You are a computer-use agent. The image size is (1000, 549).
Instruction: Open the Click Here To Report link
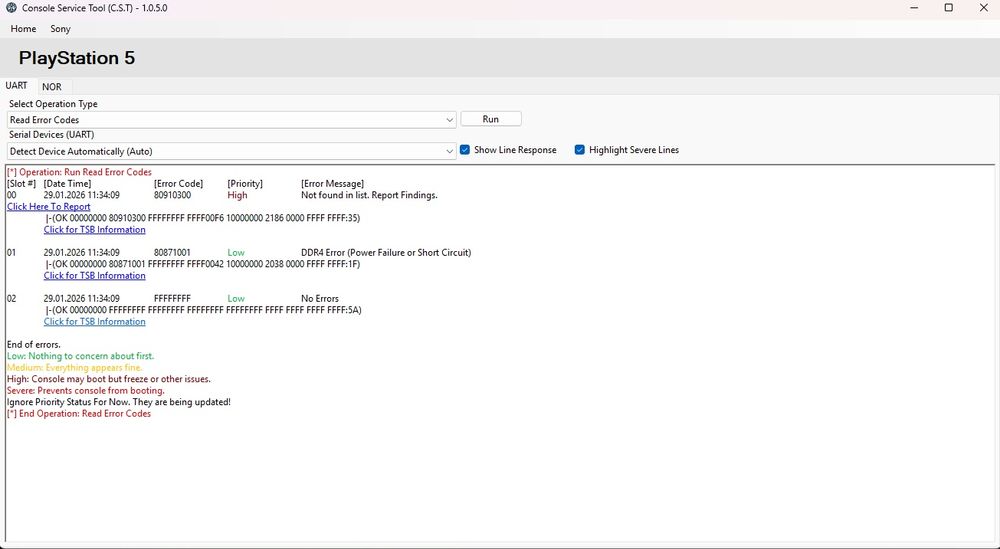pyautogui.click(x=48, y=207)
